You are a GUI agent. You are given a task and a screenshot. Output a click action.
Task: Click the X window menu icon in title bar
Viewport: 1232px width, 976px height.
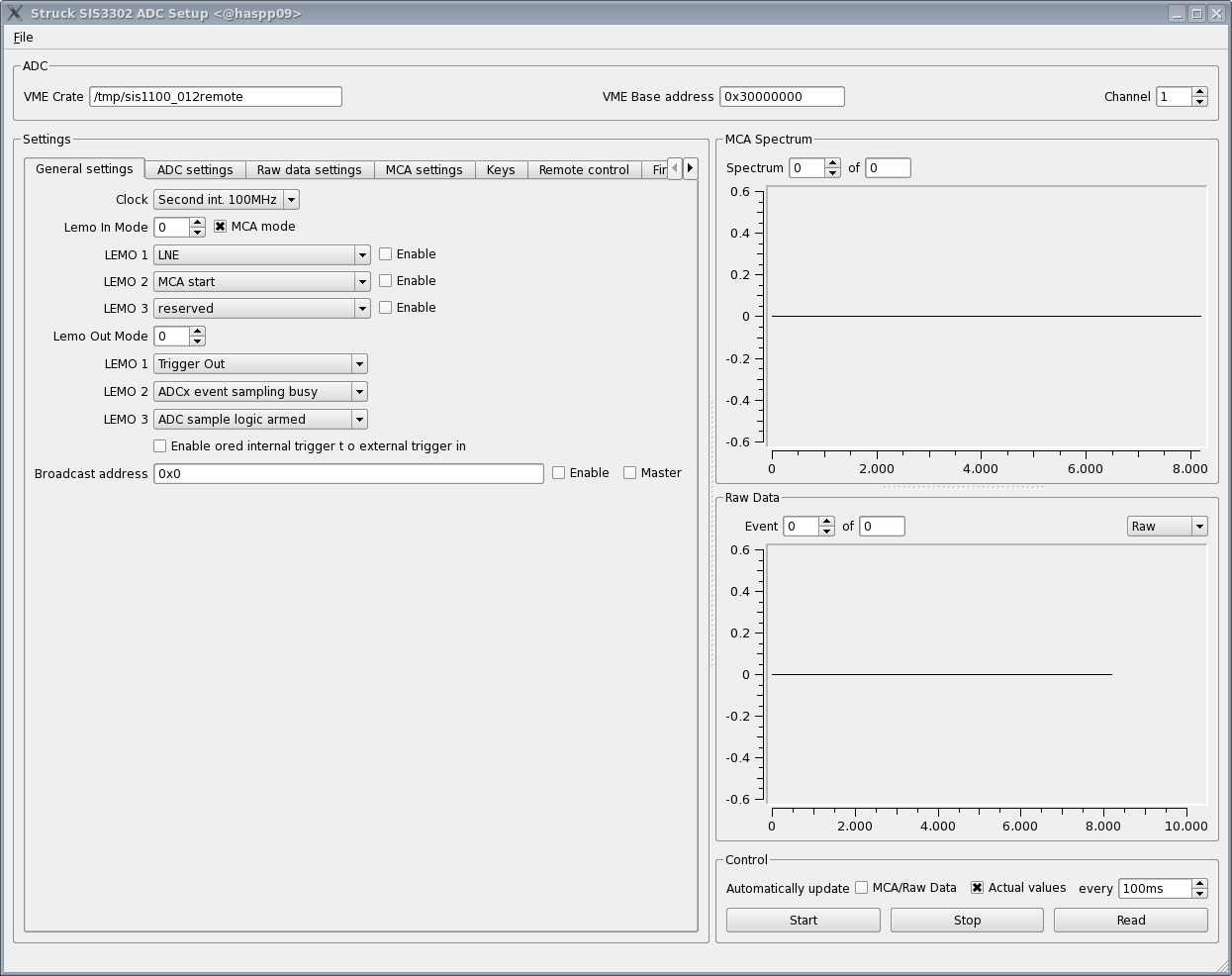(x=14, y=13)
